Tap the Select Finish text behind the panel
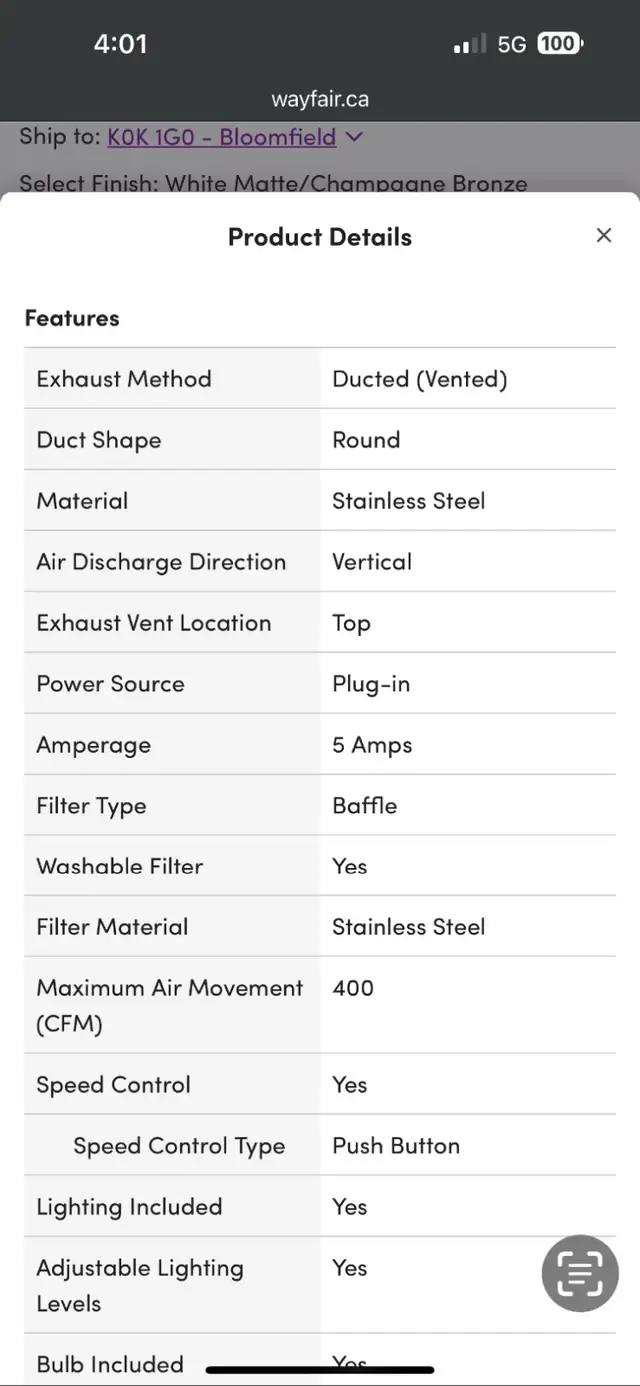 pyautogui.click(x=273, y=183)
